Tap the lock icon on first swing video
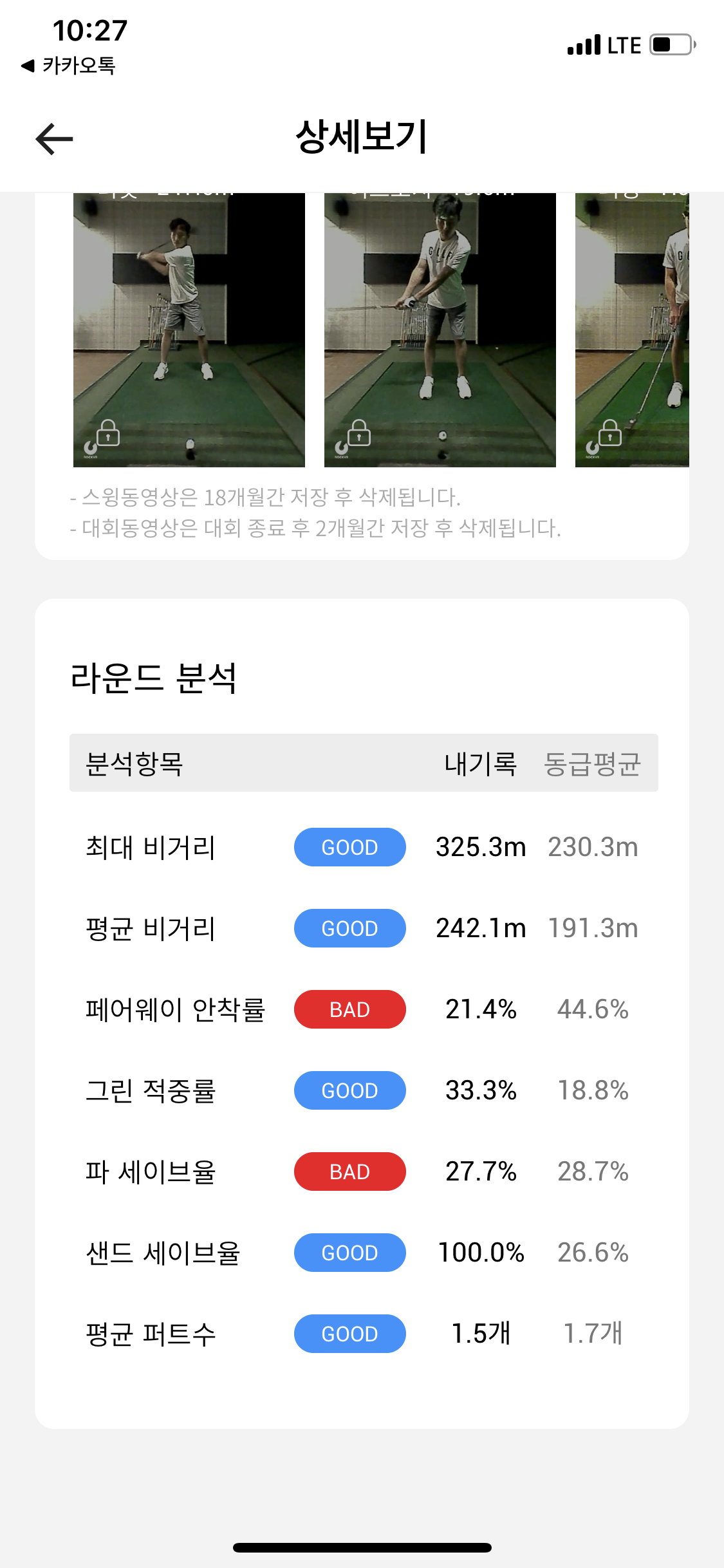Image resolution: width=724 pixels, height=1568 pixels. pos(107,433)
